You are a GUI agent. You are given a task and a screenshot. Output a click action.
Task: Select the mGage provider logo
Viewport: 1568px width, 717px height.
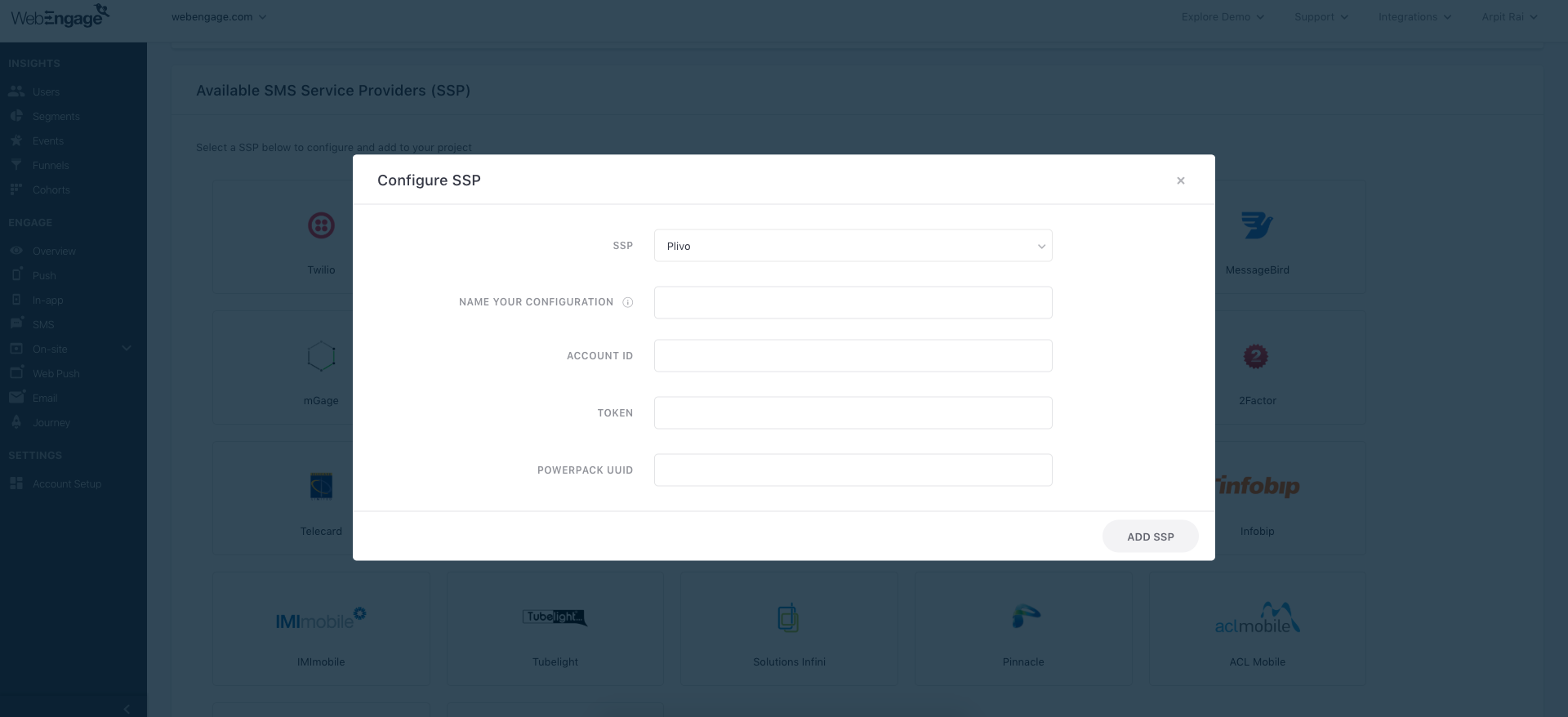(321, 356)
